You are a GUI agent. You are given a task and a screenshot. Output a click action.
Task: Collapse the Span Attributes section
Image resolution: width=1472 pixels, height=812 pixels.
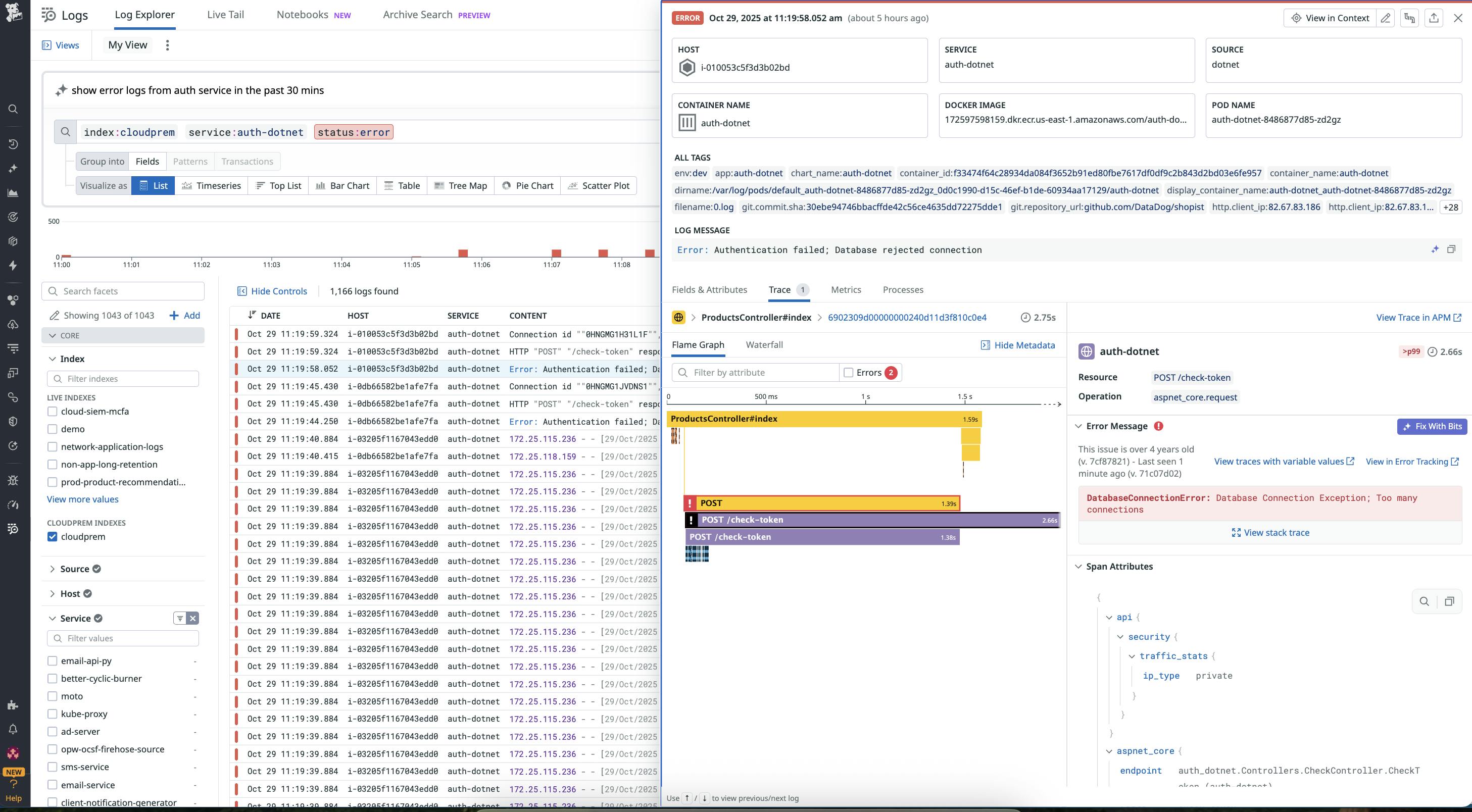point(1079,566)
